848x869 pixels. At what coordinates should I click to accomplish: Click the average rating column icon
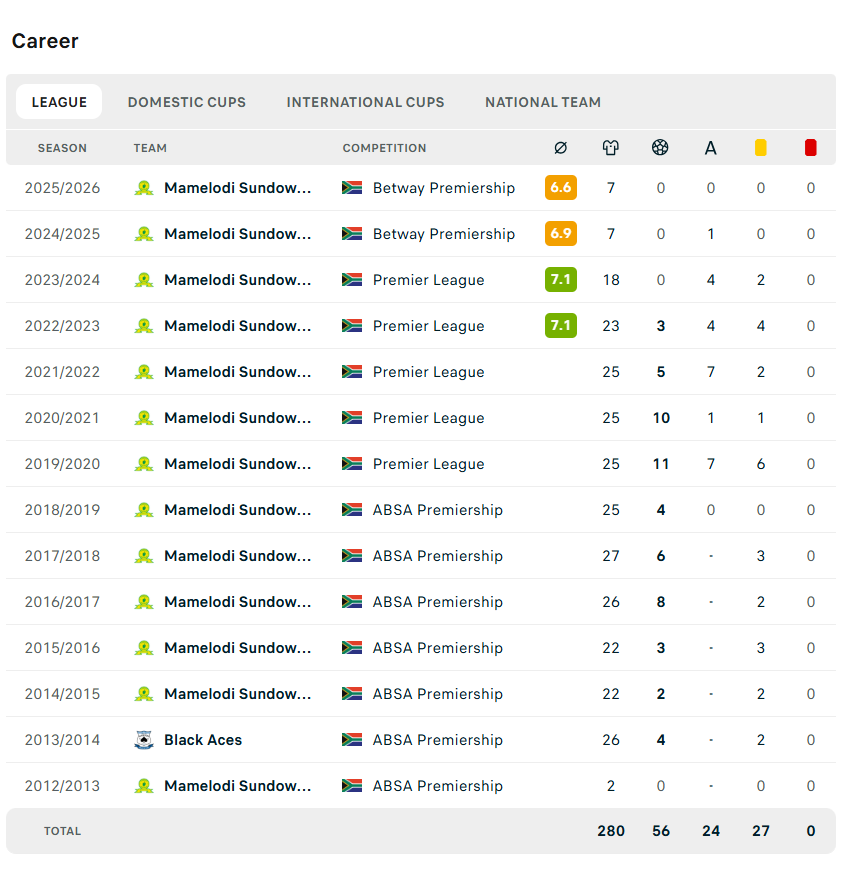(x=560, y=147)
